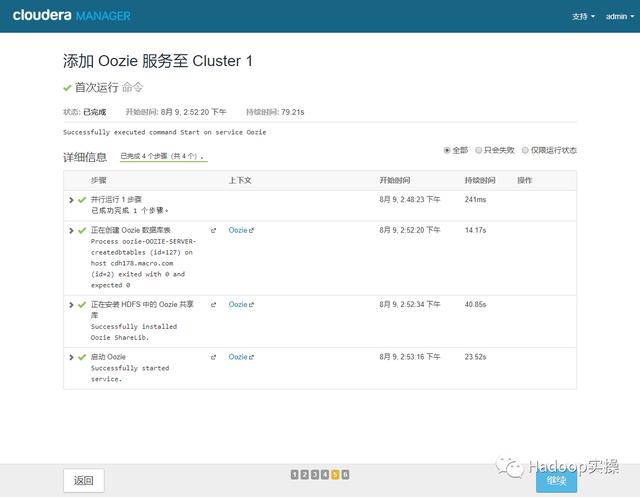Screen dimensions: 640x497
Task: Click the 持续时间 column header
Action: coord(480,180)
